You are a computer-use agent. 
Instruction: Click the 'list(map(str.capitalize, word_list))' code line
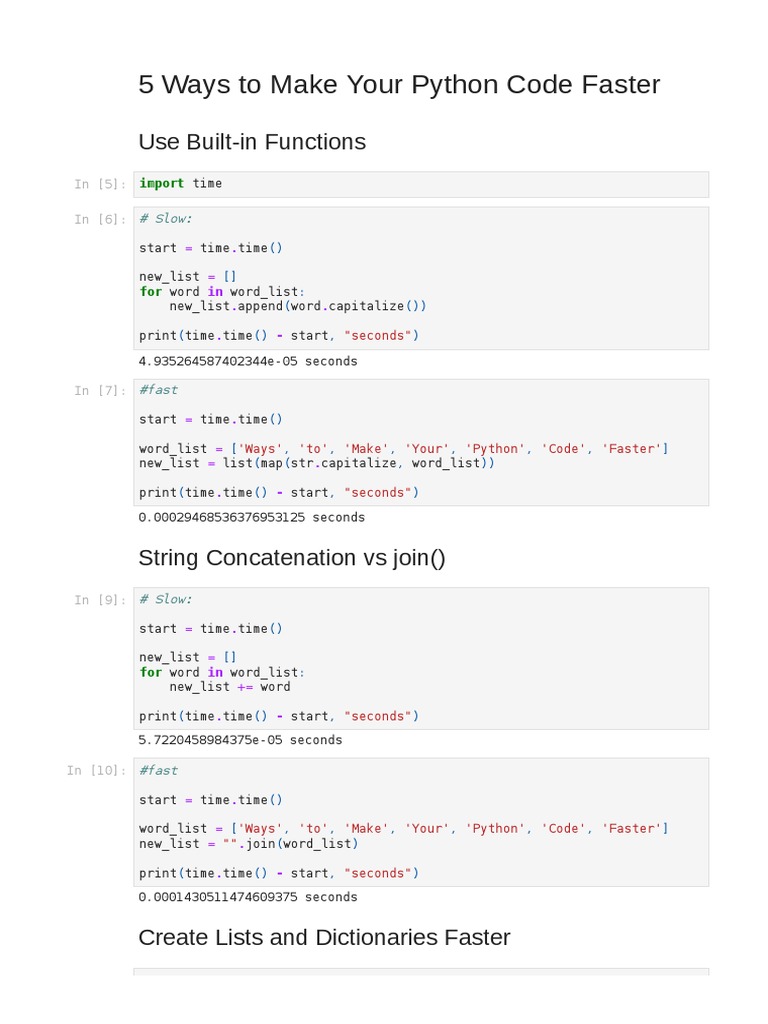point(317,463)
